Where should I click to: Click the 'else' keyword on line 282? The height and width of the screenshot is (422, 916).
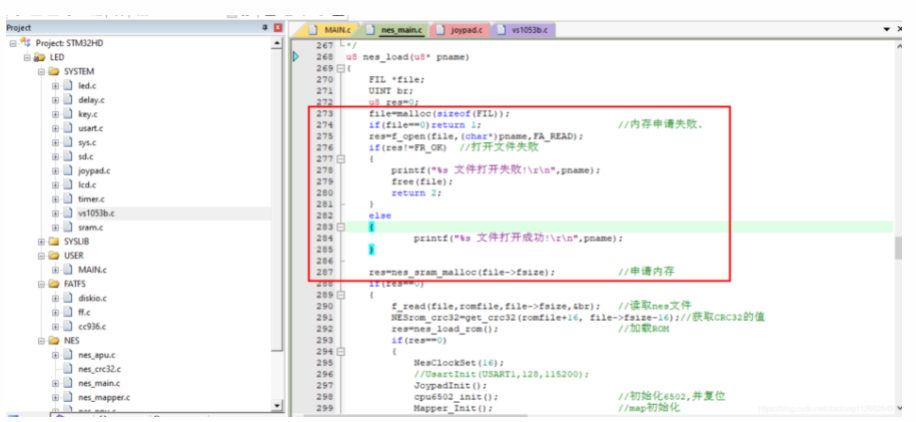click(x=380, y=216)
